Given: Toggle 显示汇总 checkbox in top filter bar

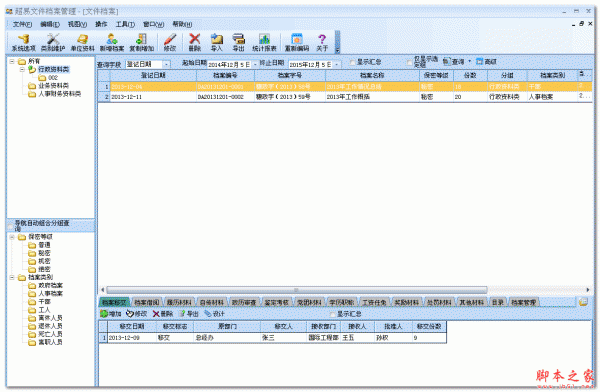Looking at the screenshot, I should click(x=352, y=62).
